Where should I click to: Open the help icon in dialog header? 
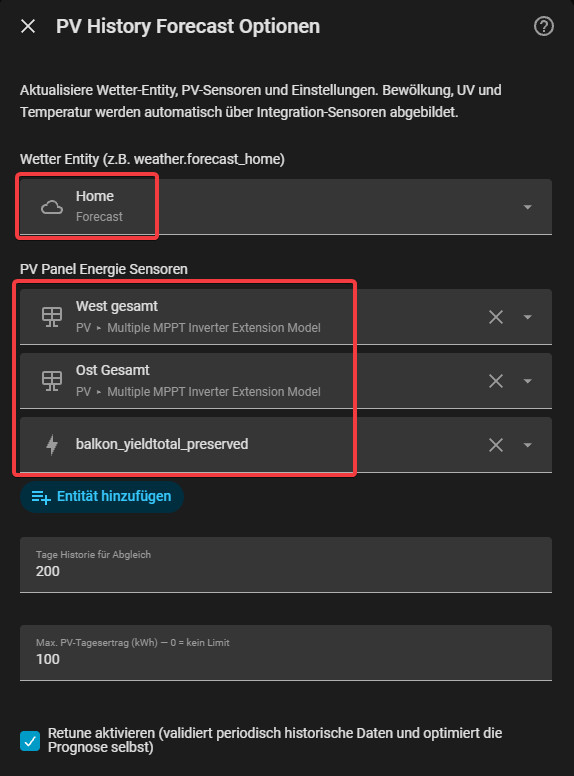[543, 26]
